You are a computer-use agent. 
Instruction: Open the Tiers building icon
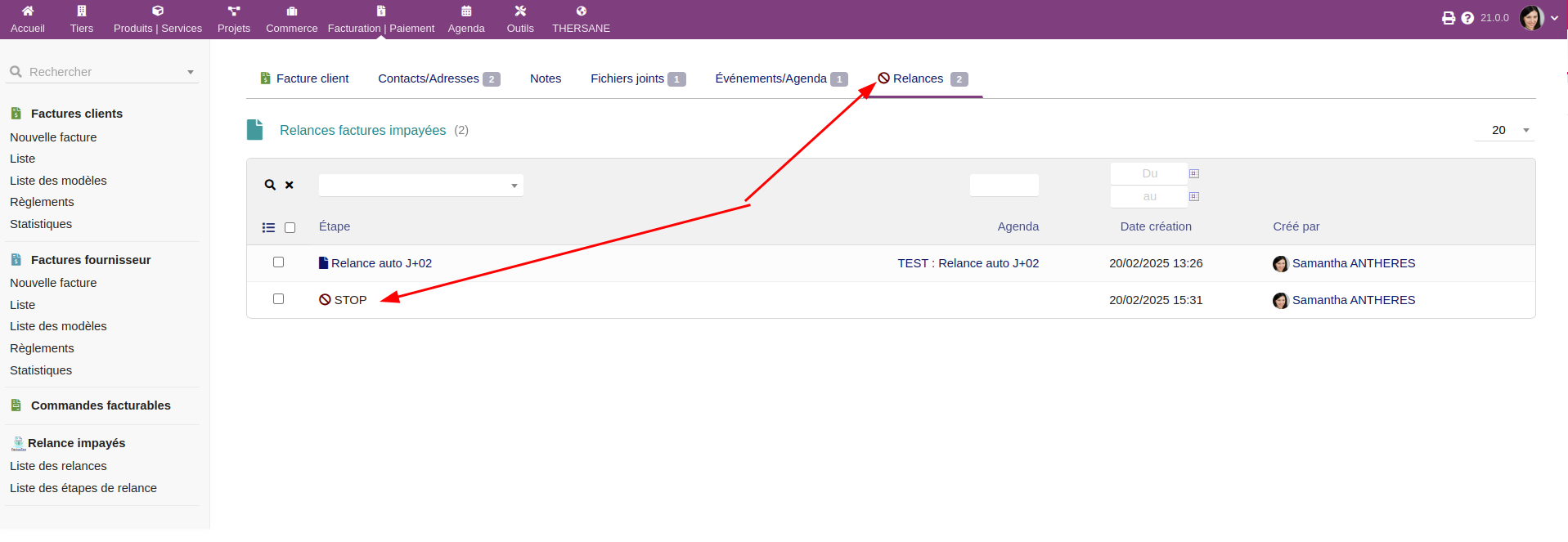point(81,11)
